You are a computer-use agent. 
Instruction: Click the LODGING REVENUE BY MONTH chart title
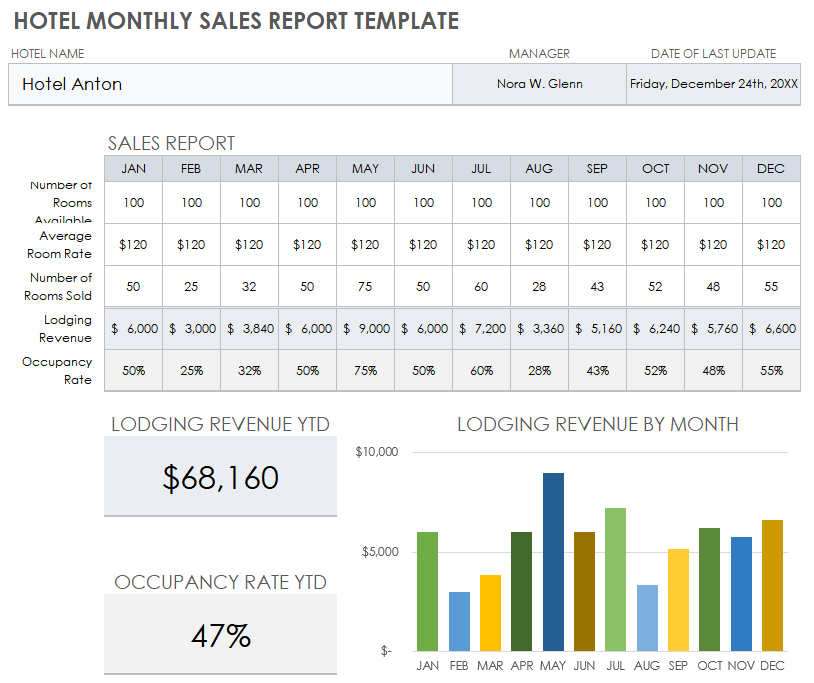coord(597,424)
